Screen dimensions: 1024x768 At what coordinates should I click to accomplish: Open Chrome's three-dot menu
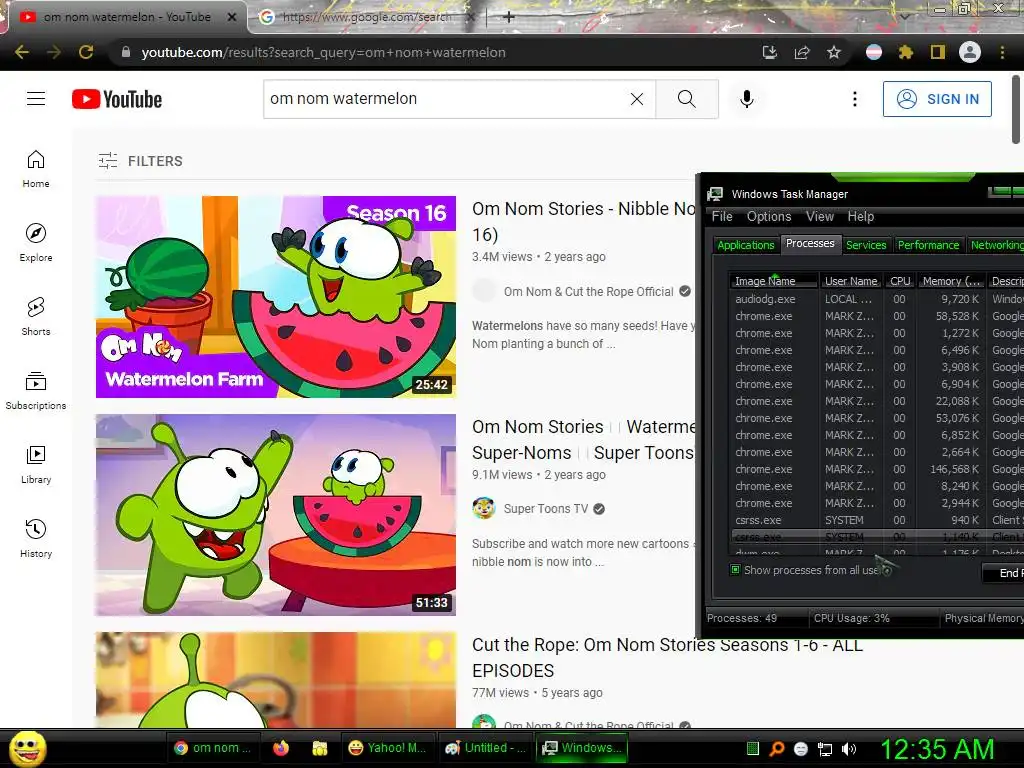click(1002, 52)
